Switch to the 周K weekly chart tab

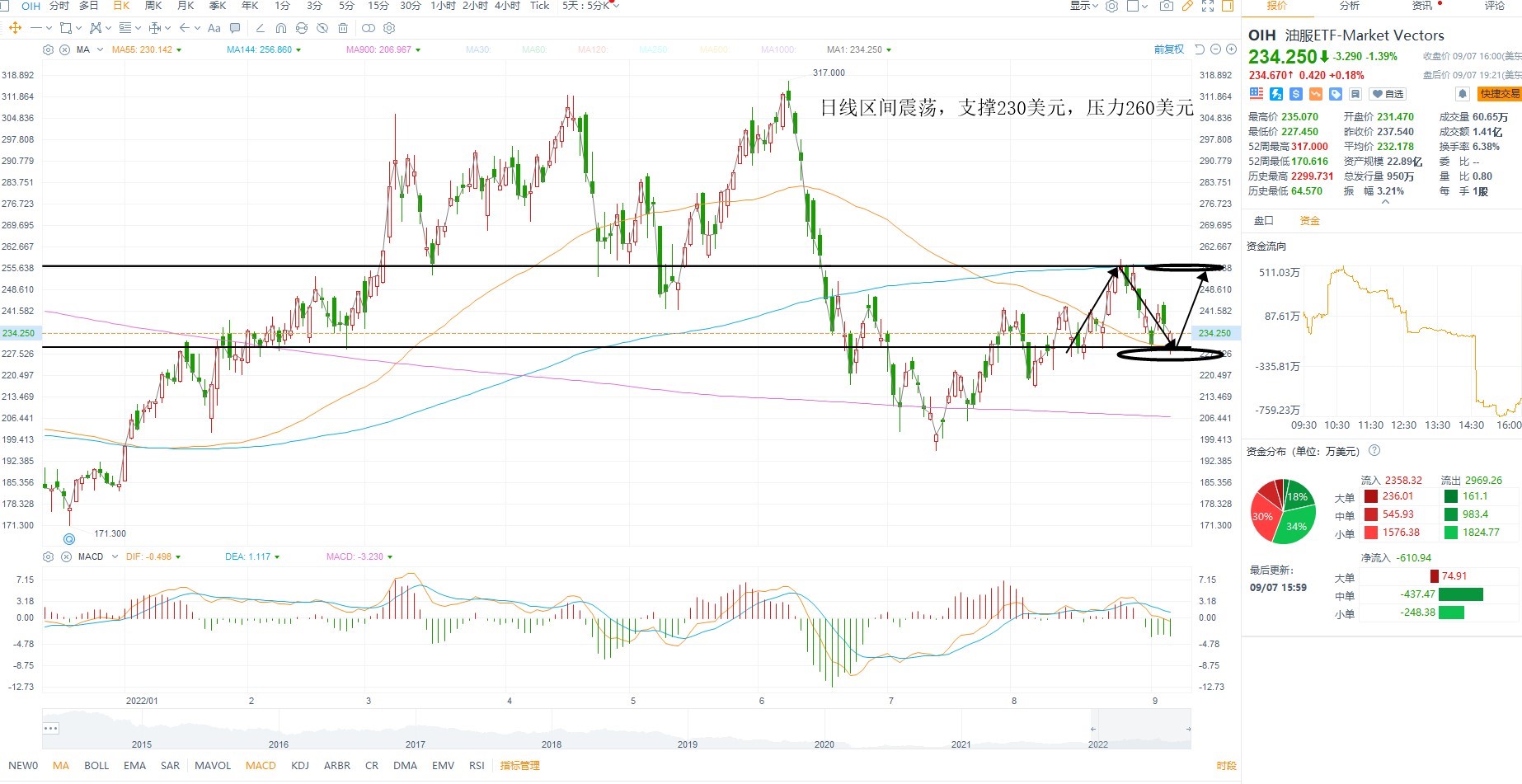pos(153,6)
